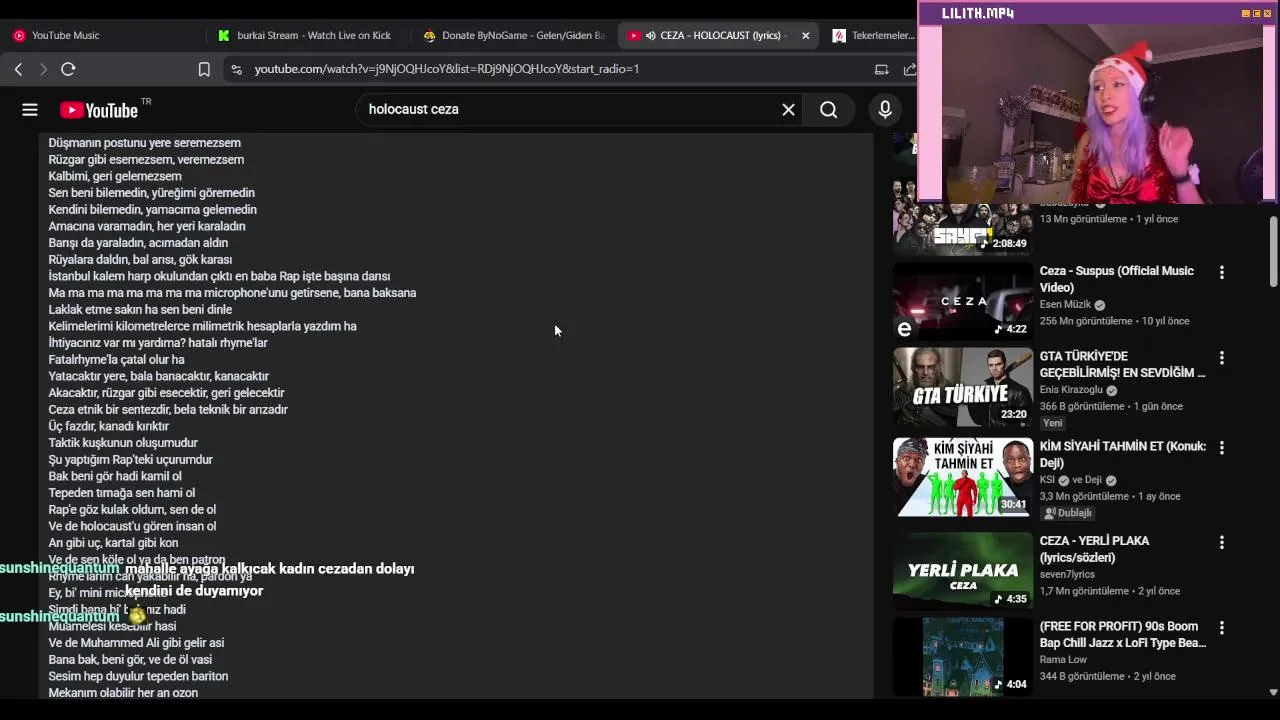Click the picture-in-picture screen icon in address bar
The image size is (1280, 720).
click(881, 69)
